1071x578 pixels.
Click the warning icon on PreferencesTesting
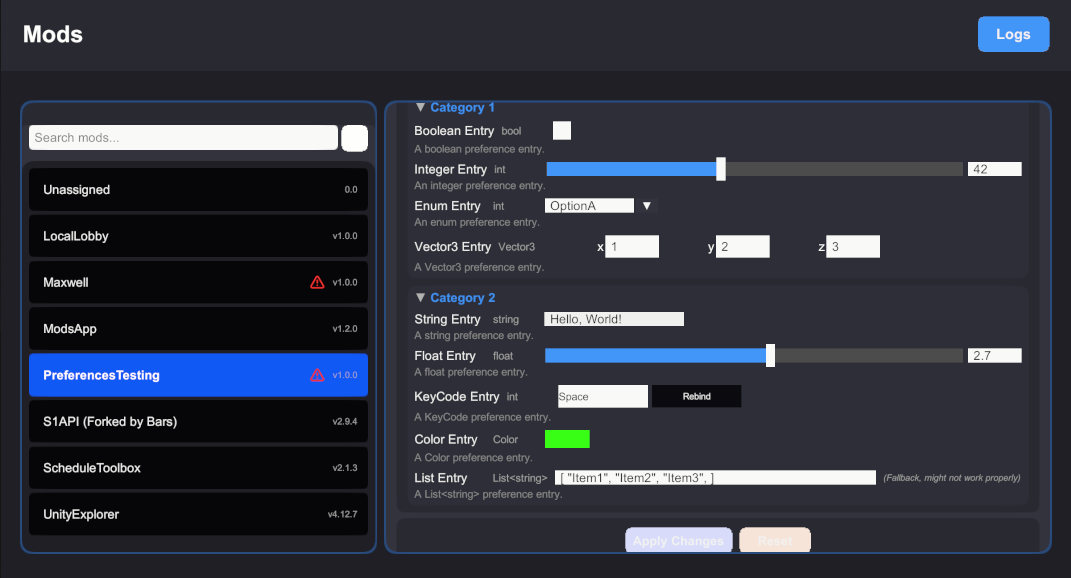click(317, 375)
